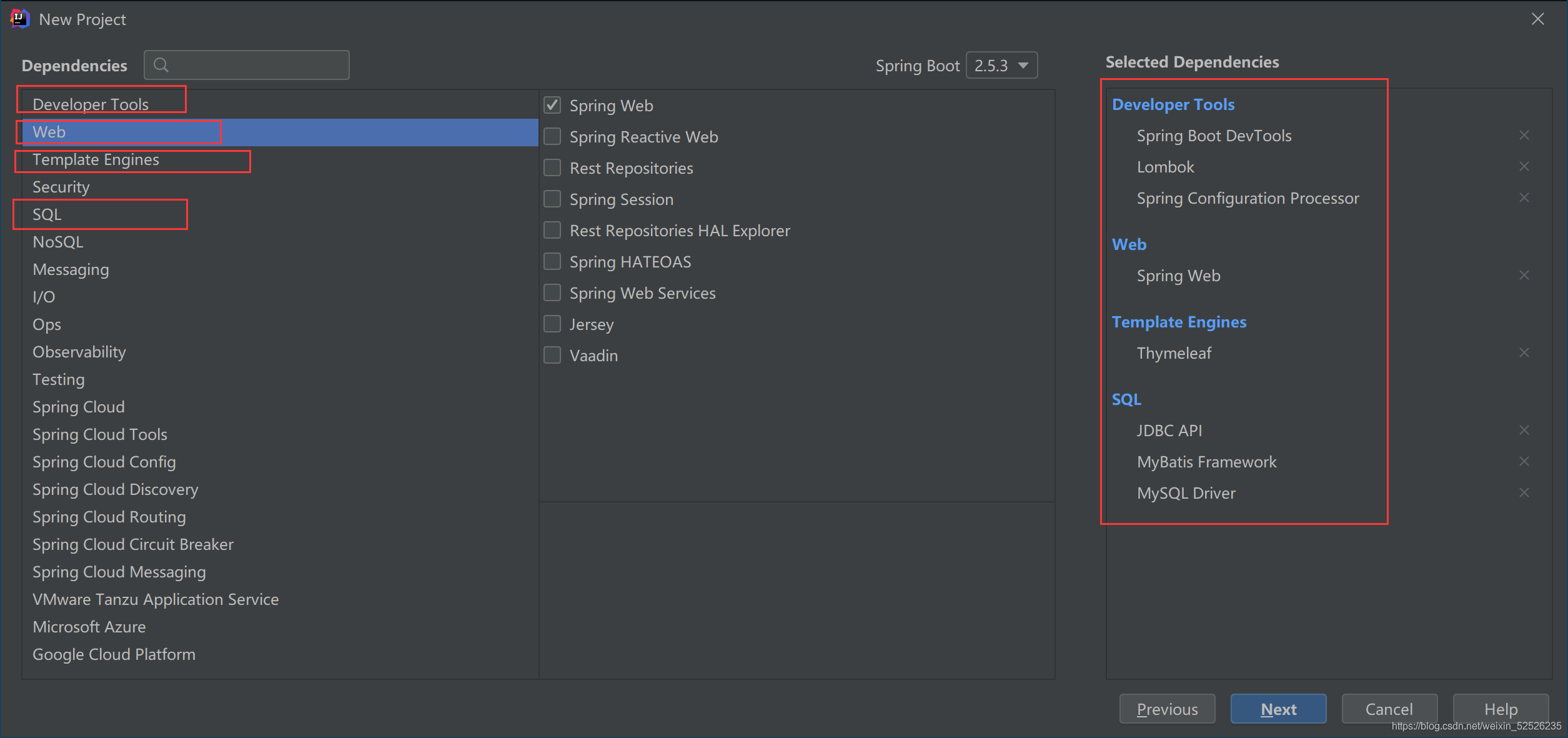Open the Testing category
This screenshot has width=1568, height=738.
(x=280, y=379)
